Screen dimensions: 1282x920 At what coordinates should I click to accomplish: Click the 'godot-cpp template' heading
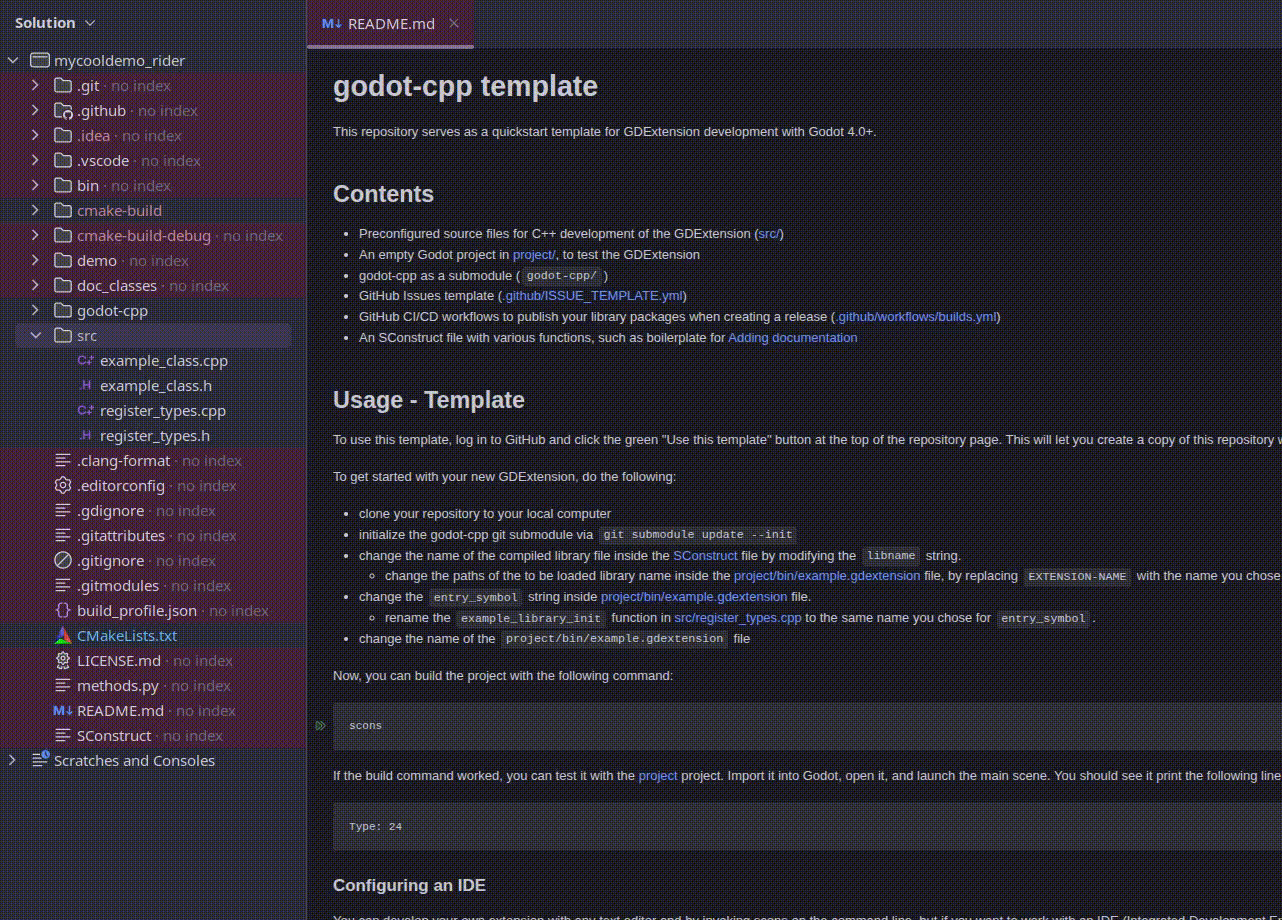click(x=465, y=87)
